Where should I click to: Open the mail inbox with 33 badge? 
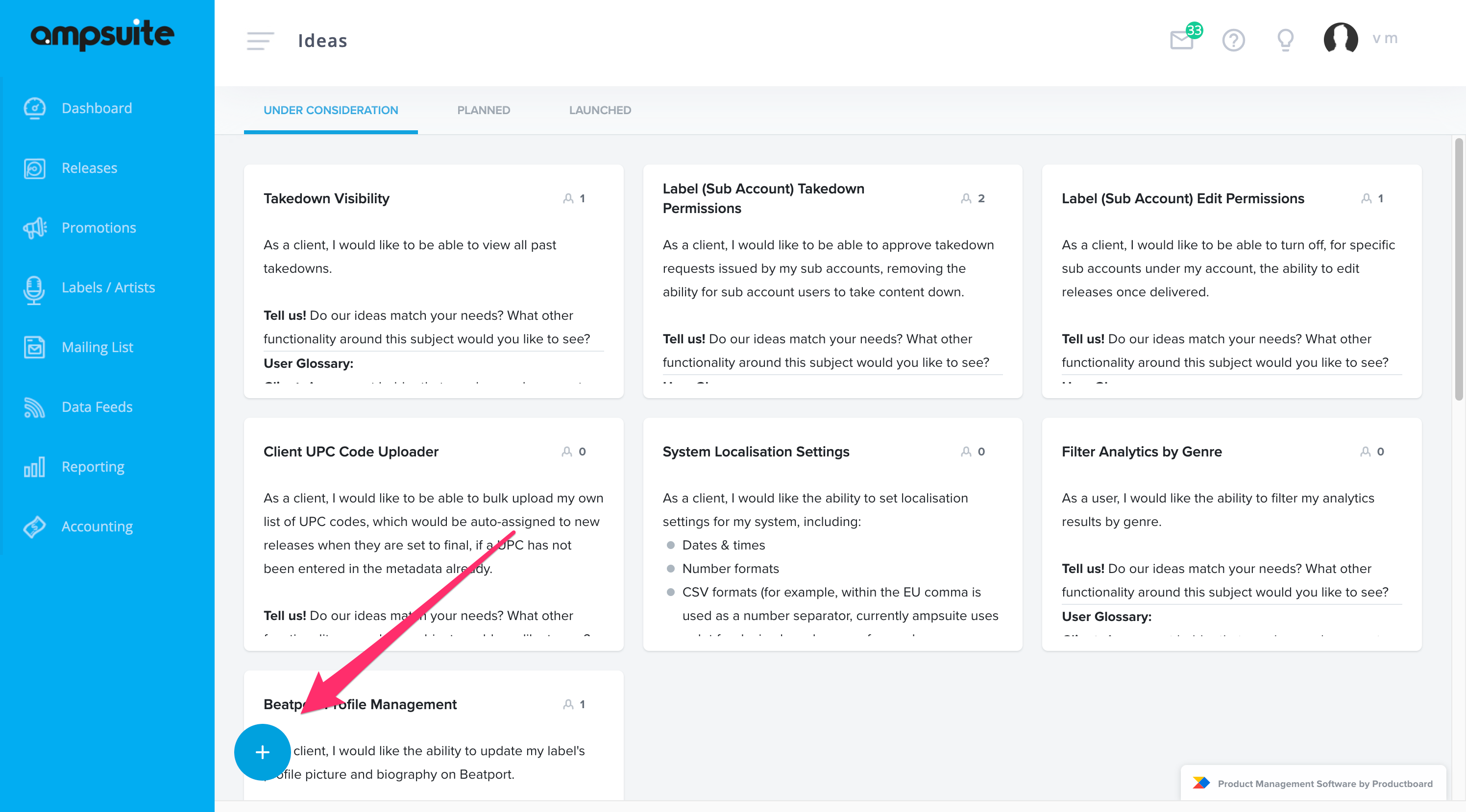[x=1183, y=39]
